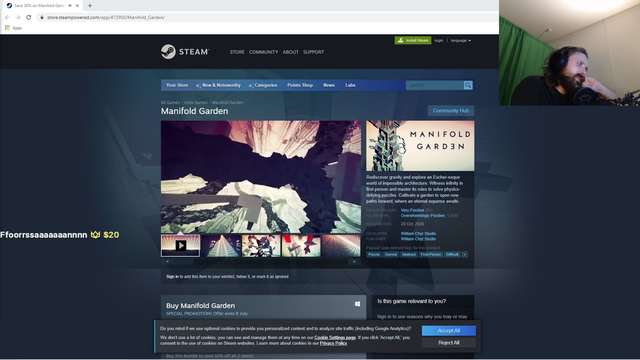
Task: Click the 'Is this game relevant to you?' heading
Action: [411, 301]
